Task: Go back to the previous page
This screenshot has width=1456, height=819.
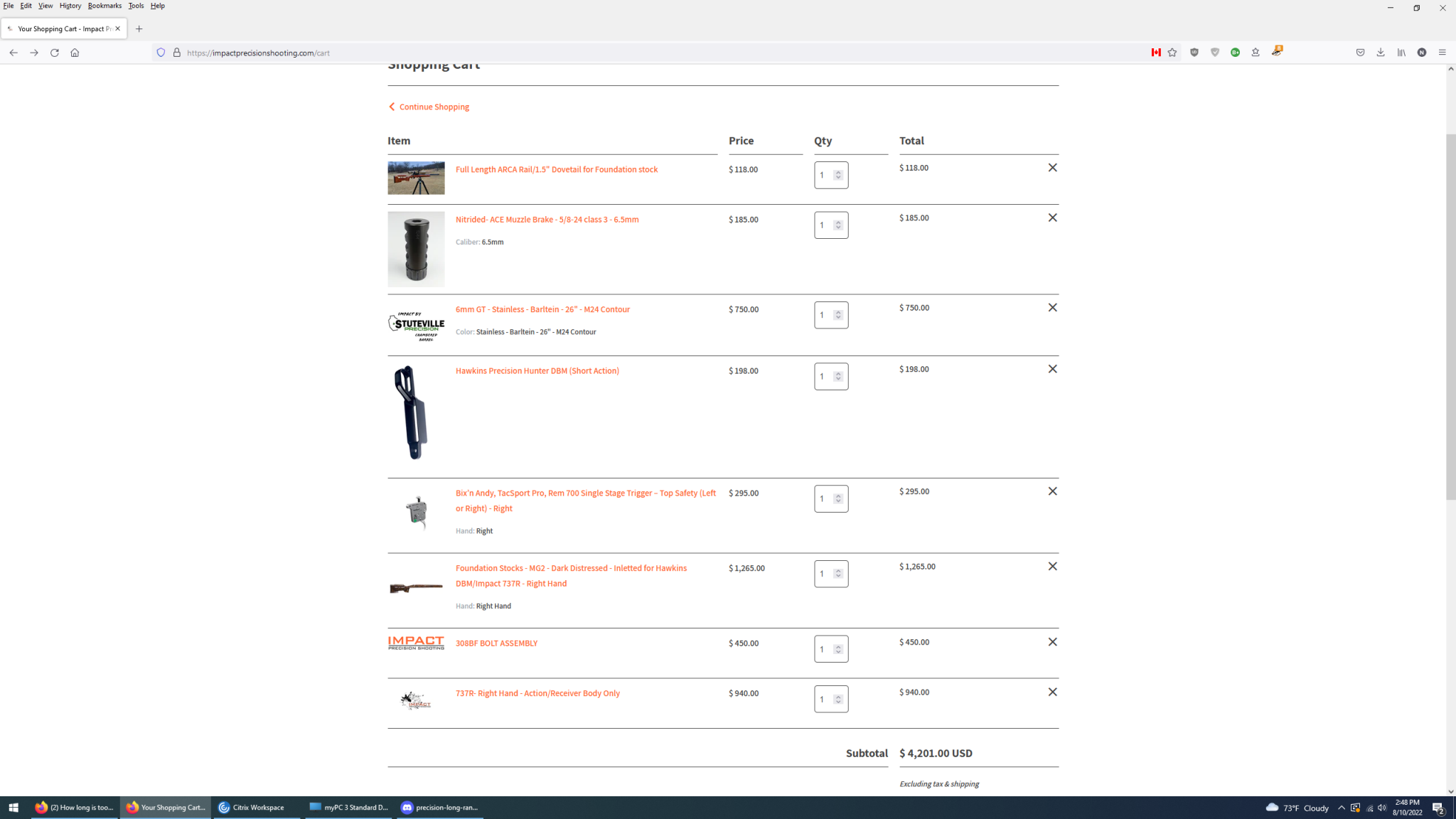Action: (x=14, y=53)
